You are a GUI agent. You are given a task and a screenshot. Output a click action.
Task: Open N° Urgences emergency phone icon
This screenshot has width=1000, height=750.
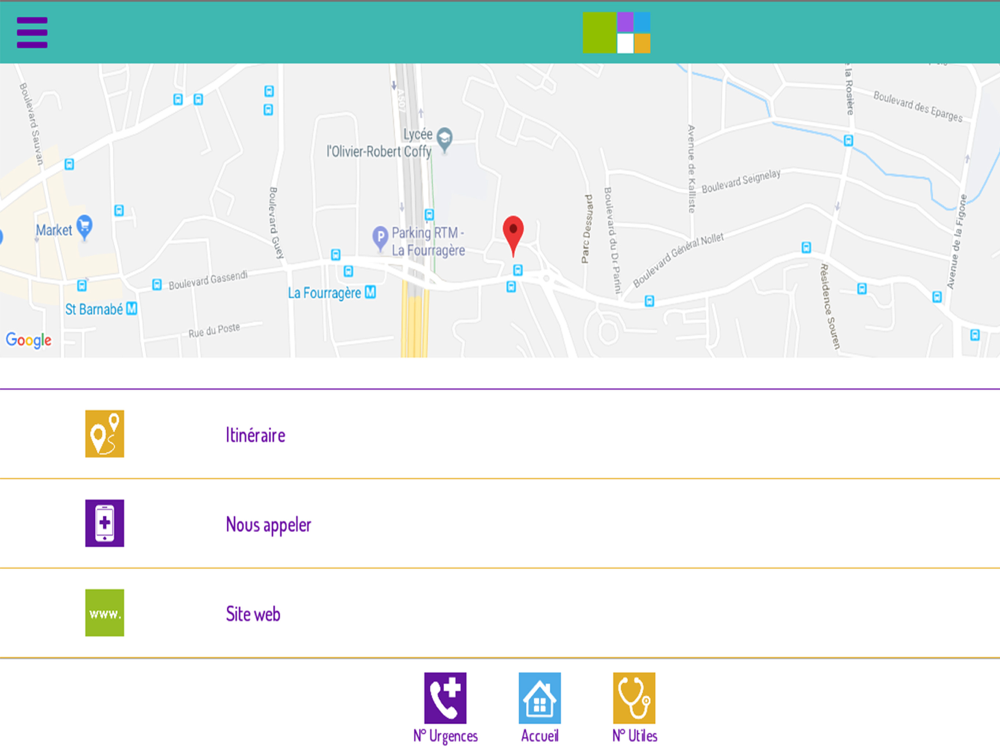[445, 698]
